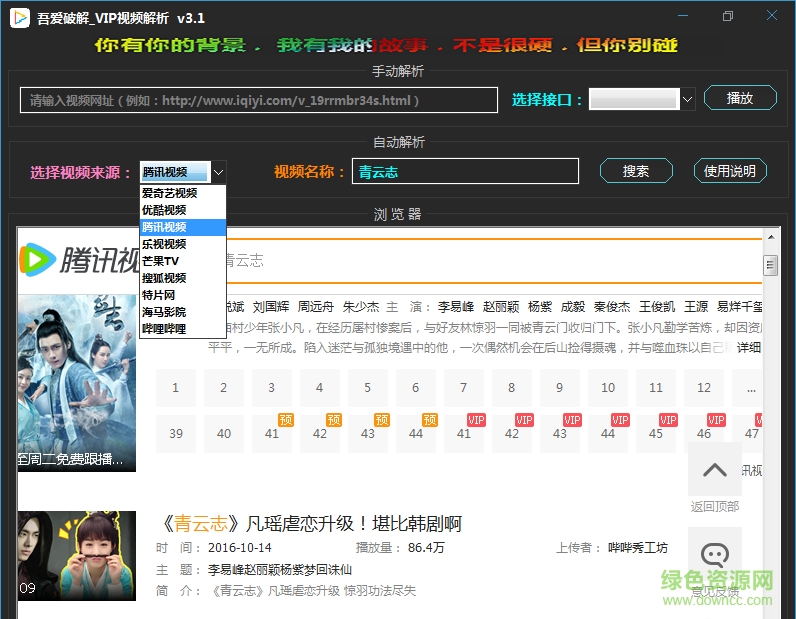The height and width of the screenshot is (619, 796).
Task: Play episode 1
Action: (x=176, y=388)
